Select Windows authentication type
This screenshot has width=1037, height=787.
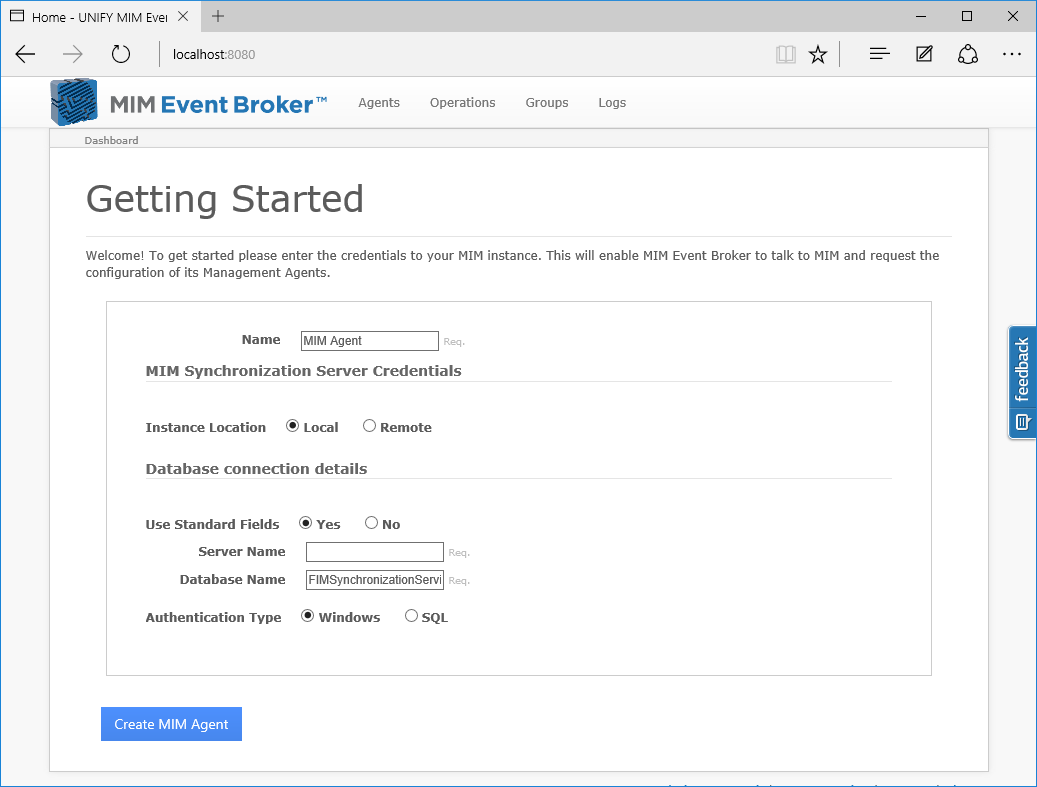(x=308, y=616)
